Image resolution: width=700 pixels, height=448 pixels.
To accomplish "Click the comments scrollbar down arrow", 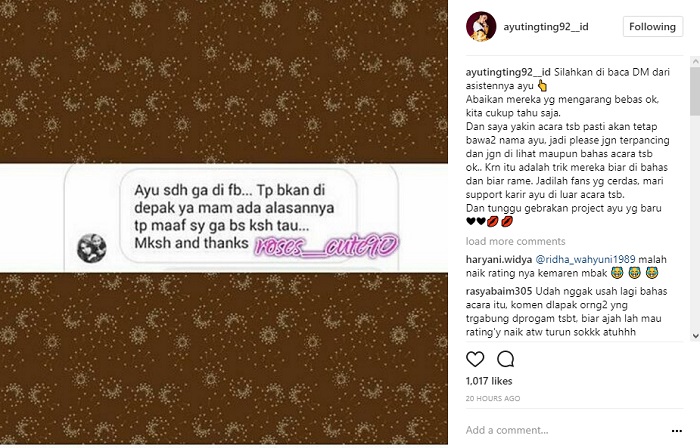I will 695,336.
